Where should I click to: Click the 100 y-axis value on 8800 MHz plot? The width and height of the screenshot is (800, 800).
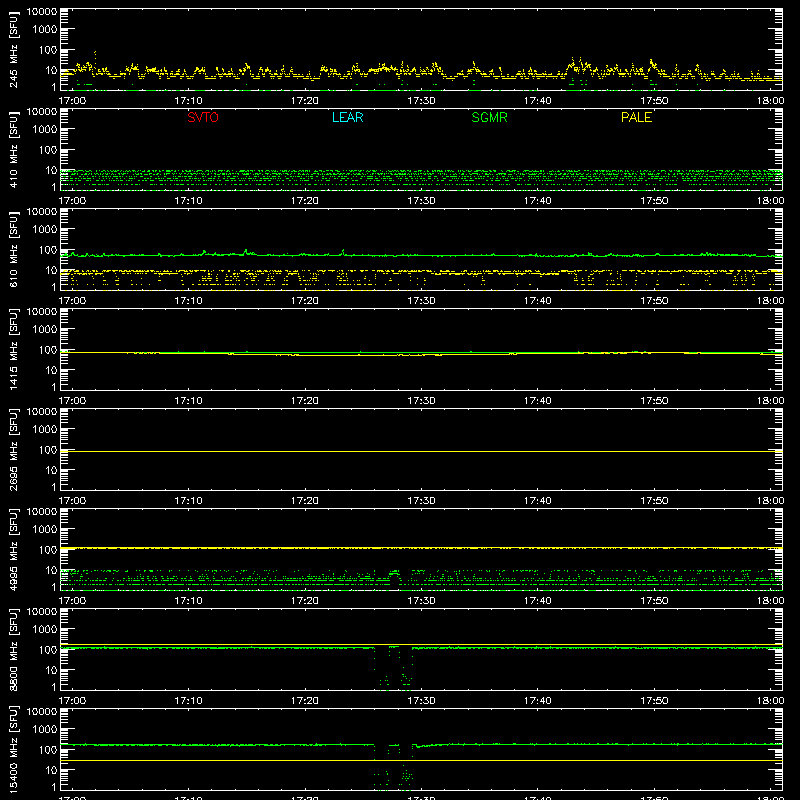[x=48, y=650]
